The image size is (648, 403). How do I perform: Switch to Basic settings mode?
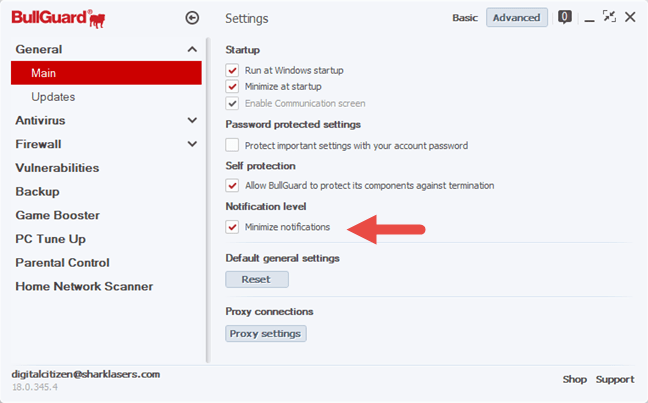click(x=465, y=18)
